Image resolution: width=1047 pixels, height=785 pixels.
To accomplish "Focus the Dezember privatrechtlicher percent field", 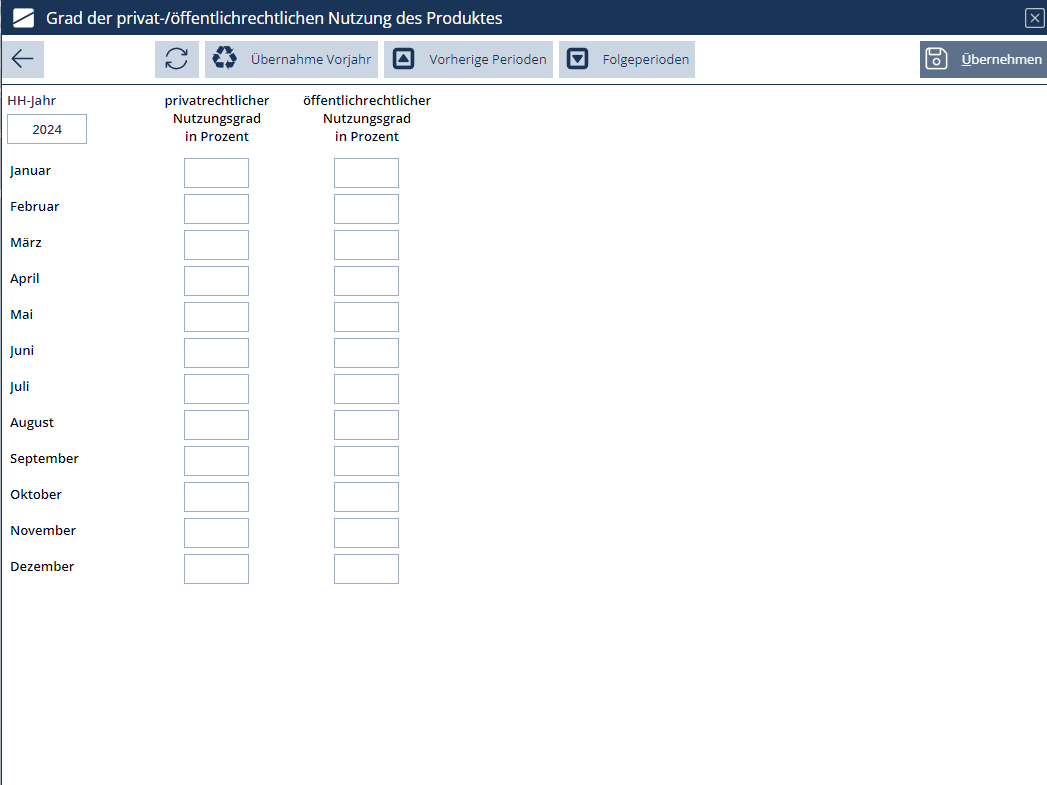I will (216, 569).
